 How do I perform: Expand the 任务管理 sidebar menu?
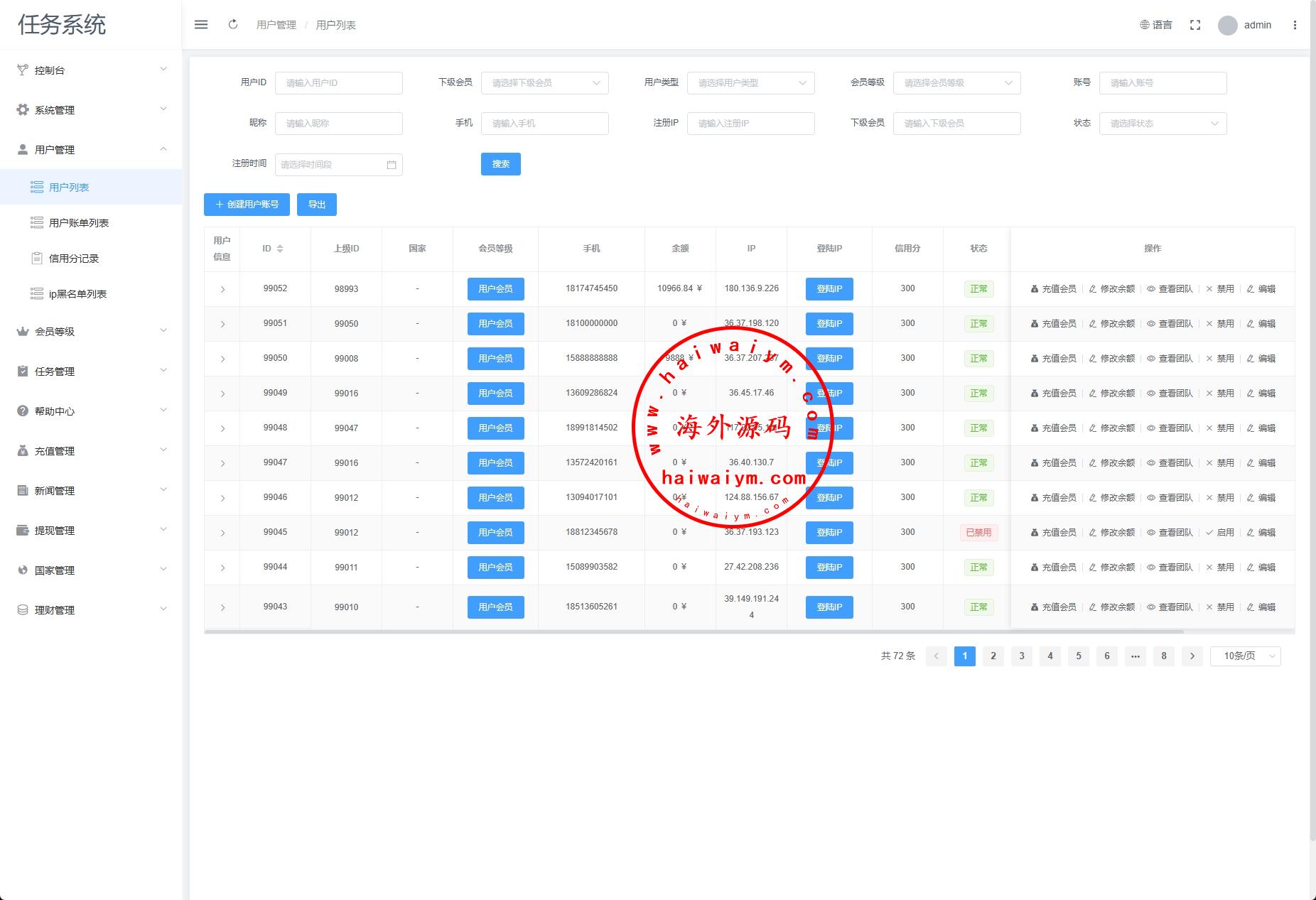pos(91,372)
